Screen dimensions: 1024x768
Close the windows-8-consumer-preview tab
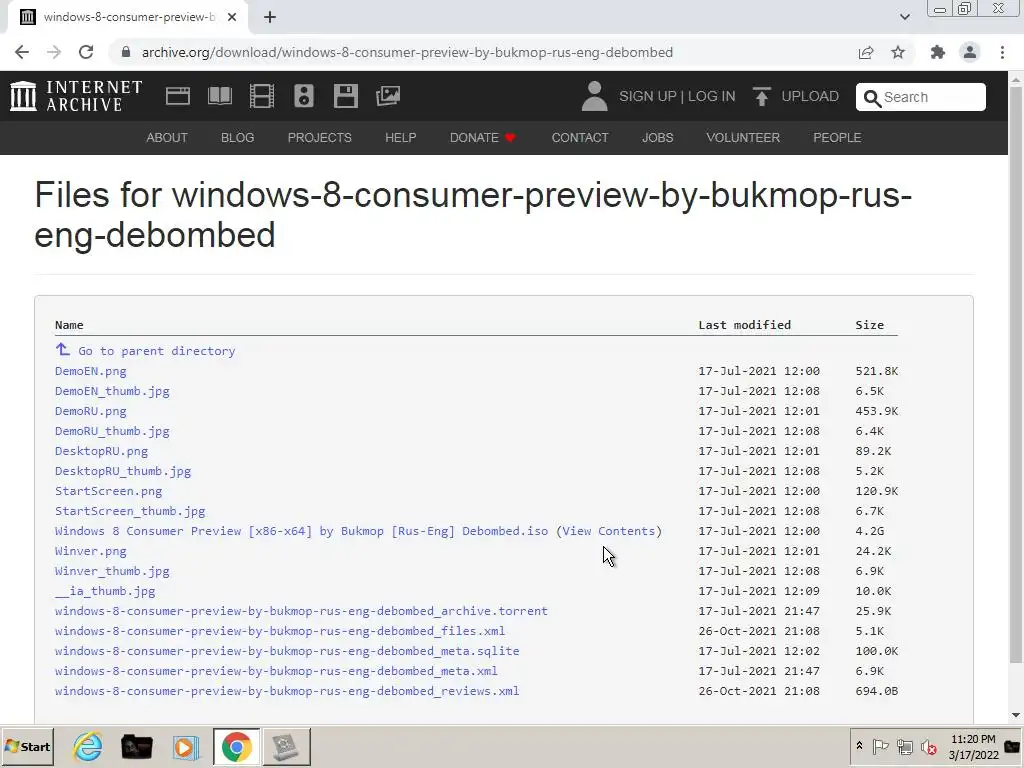[232, 17]
